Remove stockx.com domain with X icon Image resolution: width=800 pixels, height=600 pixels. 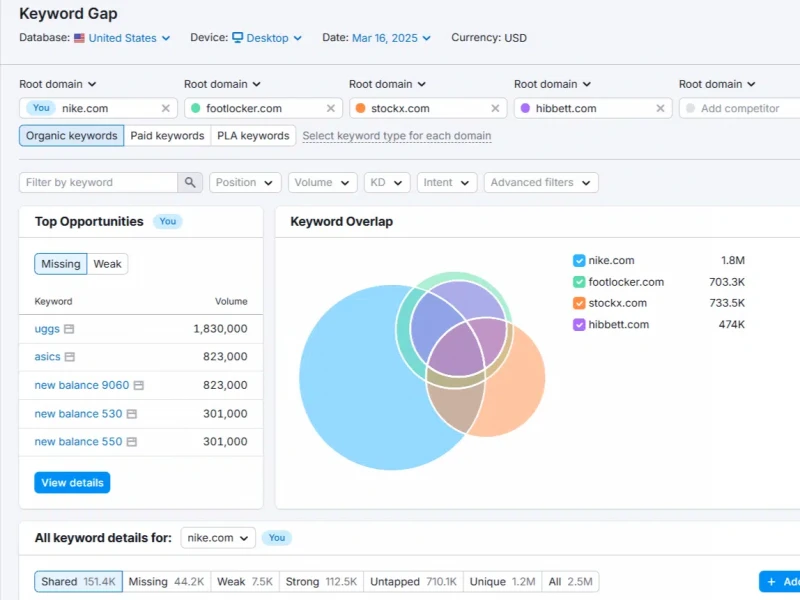(x=495, y=108)
